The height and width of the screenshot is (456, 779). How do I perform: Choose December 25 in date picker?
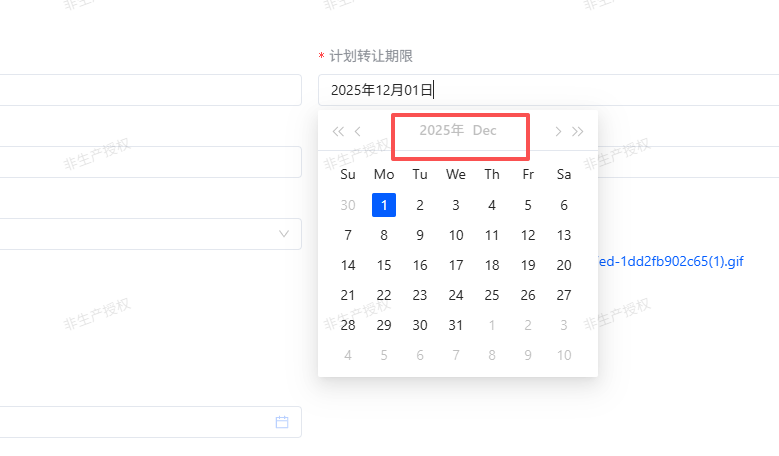tap(492, 295)
